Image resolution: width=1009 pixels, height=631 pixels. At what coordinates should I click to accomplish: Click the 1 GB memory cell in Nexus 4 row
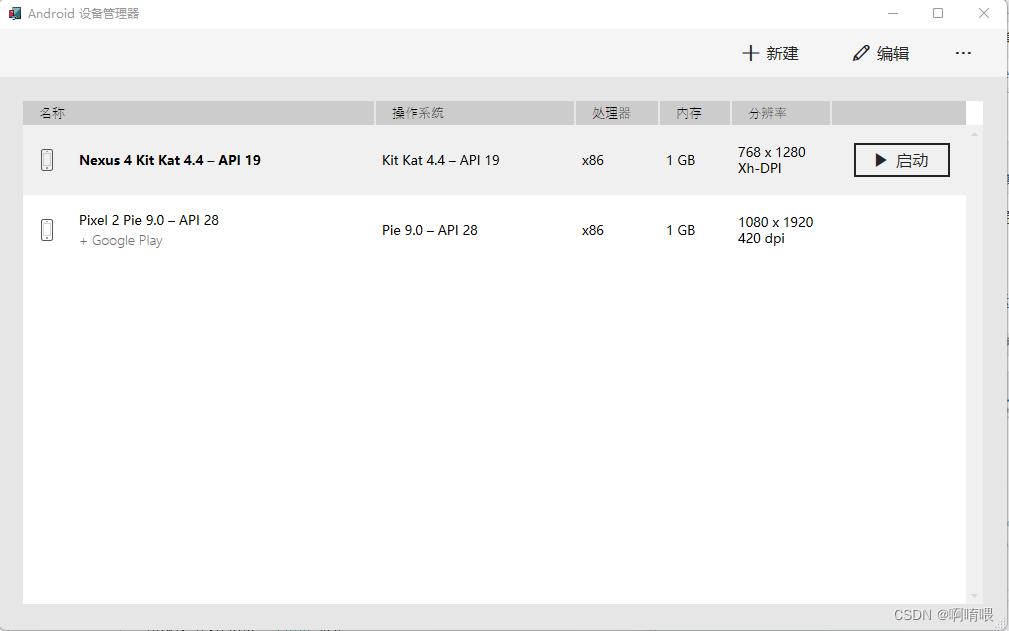click(680, 160)
